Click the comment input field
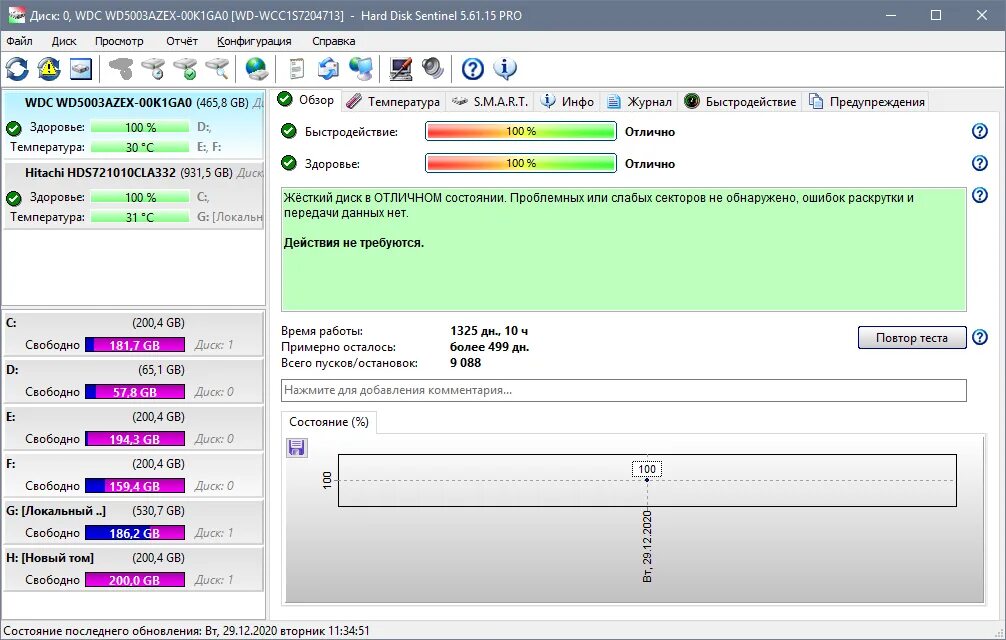1006x640 pixels. point(624,390)
